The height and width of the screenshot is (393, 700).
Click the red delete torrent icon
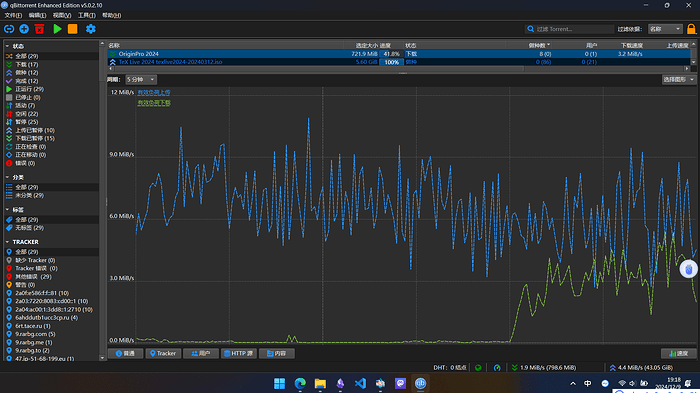click(39, 29)
